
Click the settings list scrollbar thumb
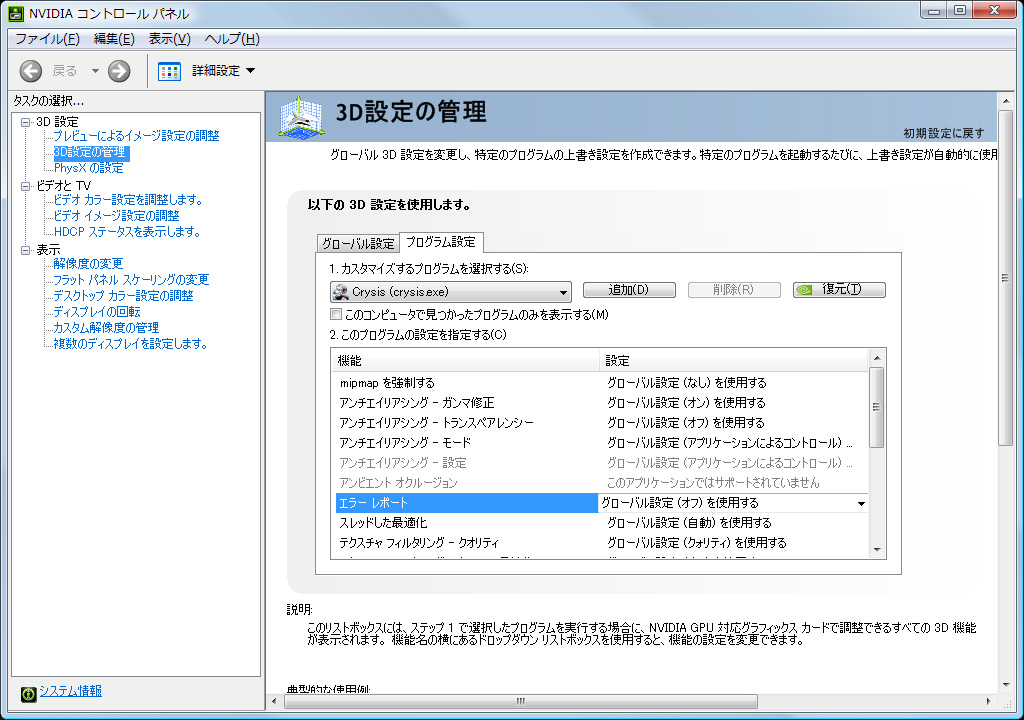877,407
